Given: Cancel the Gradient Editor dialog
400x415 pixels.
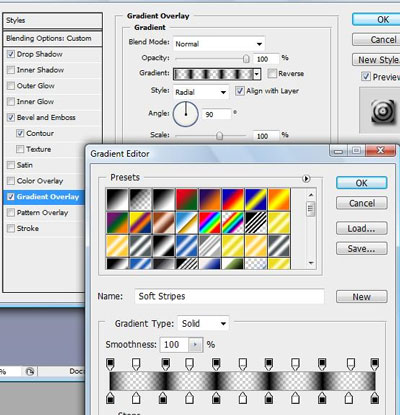Looking at the screenshot, I should (362, 203).
